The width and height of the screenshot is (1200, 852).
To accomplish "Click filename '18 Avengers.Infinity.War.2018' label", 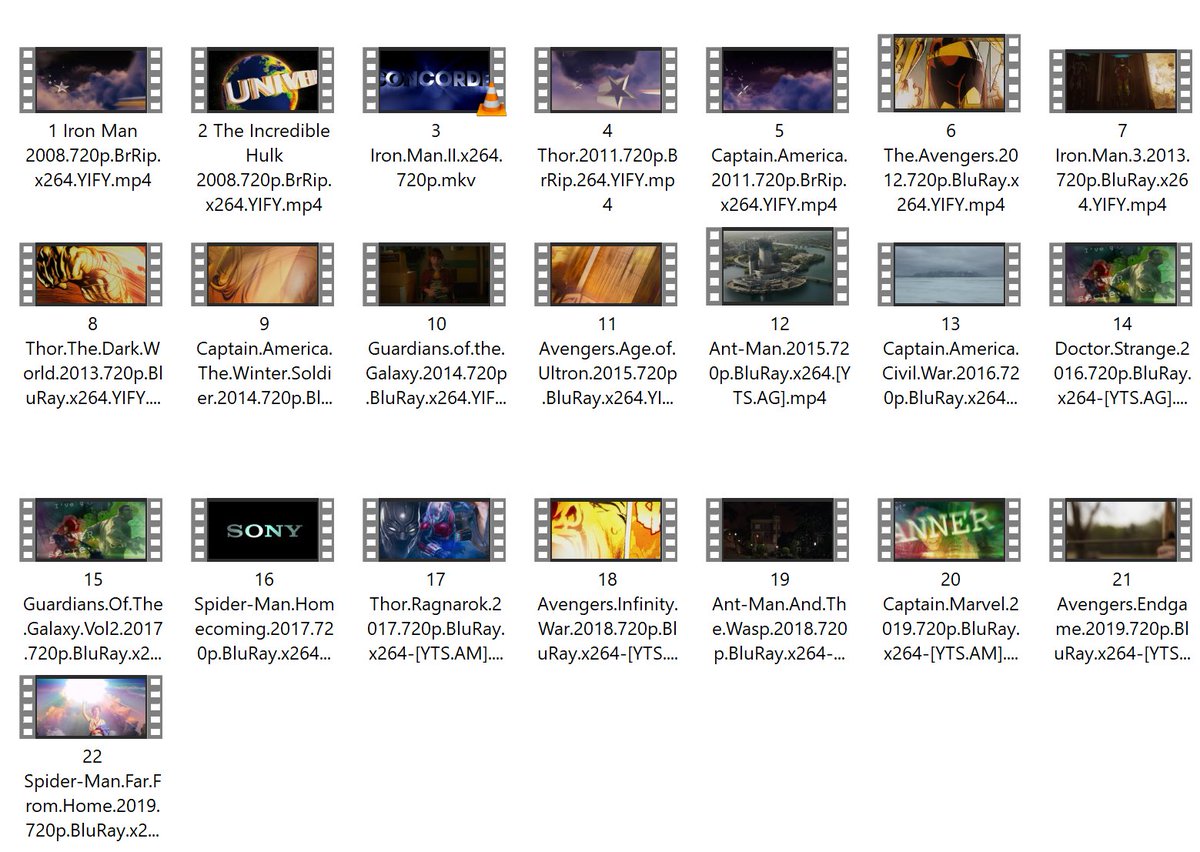I will pos(607,617).
